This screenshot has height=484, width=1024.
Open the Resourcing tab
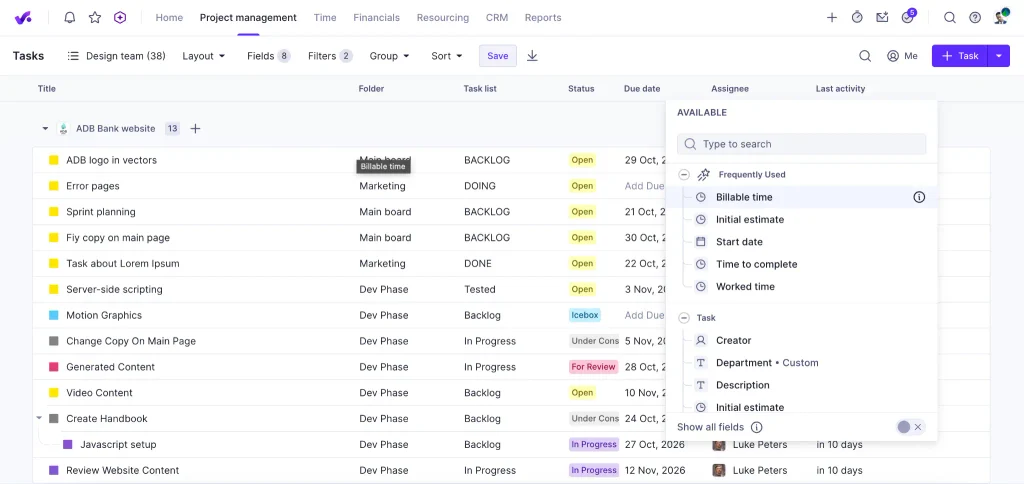tap(443, 18)
